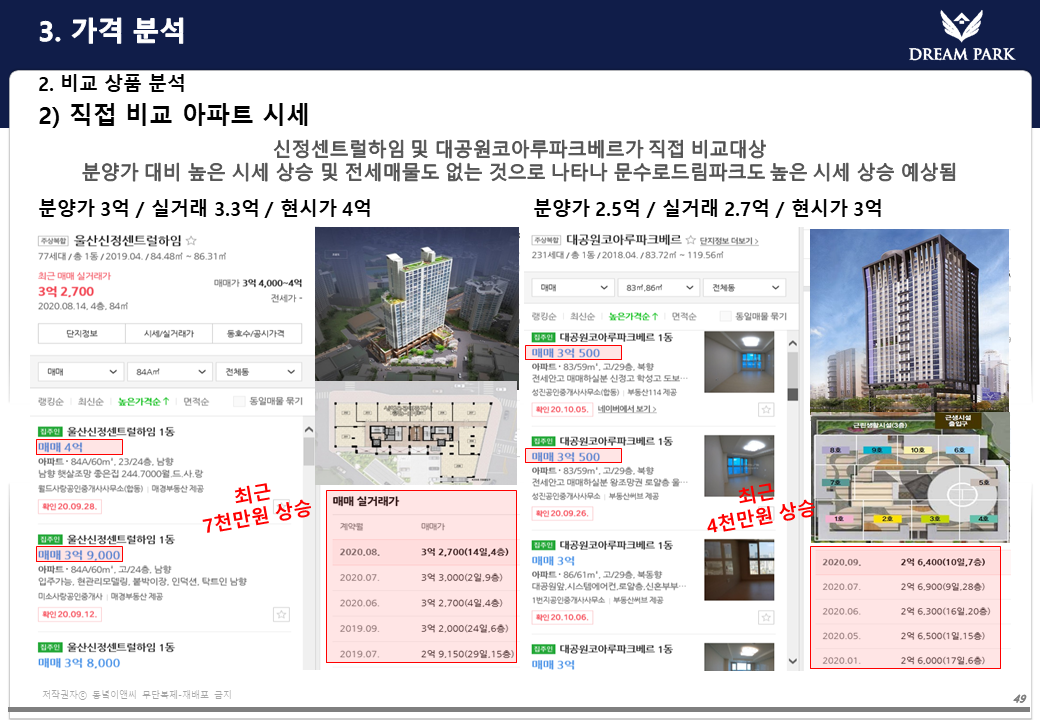Click the star icon beside 울산신정센트럴하임 title
The image size is (1040, 720).
(192, 241)
